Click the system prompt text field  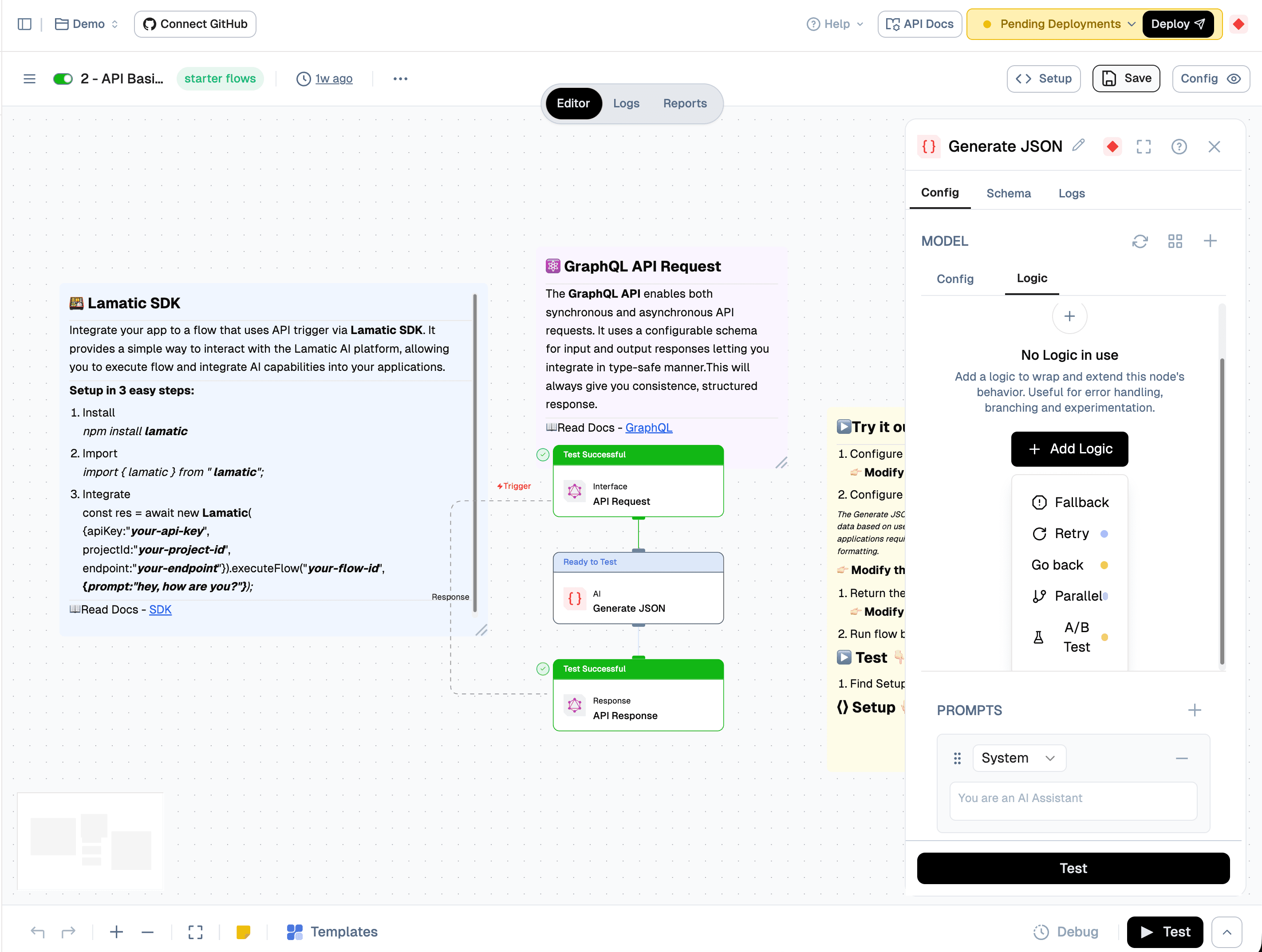pos(1073,799)
